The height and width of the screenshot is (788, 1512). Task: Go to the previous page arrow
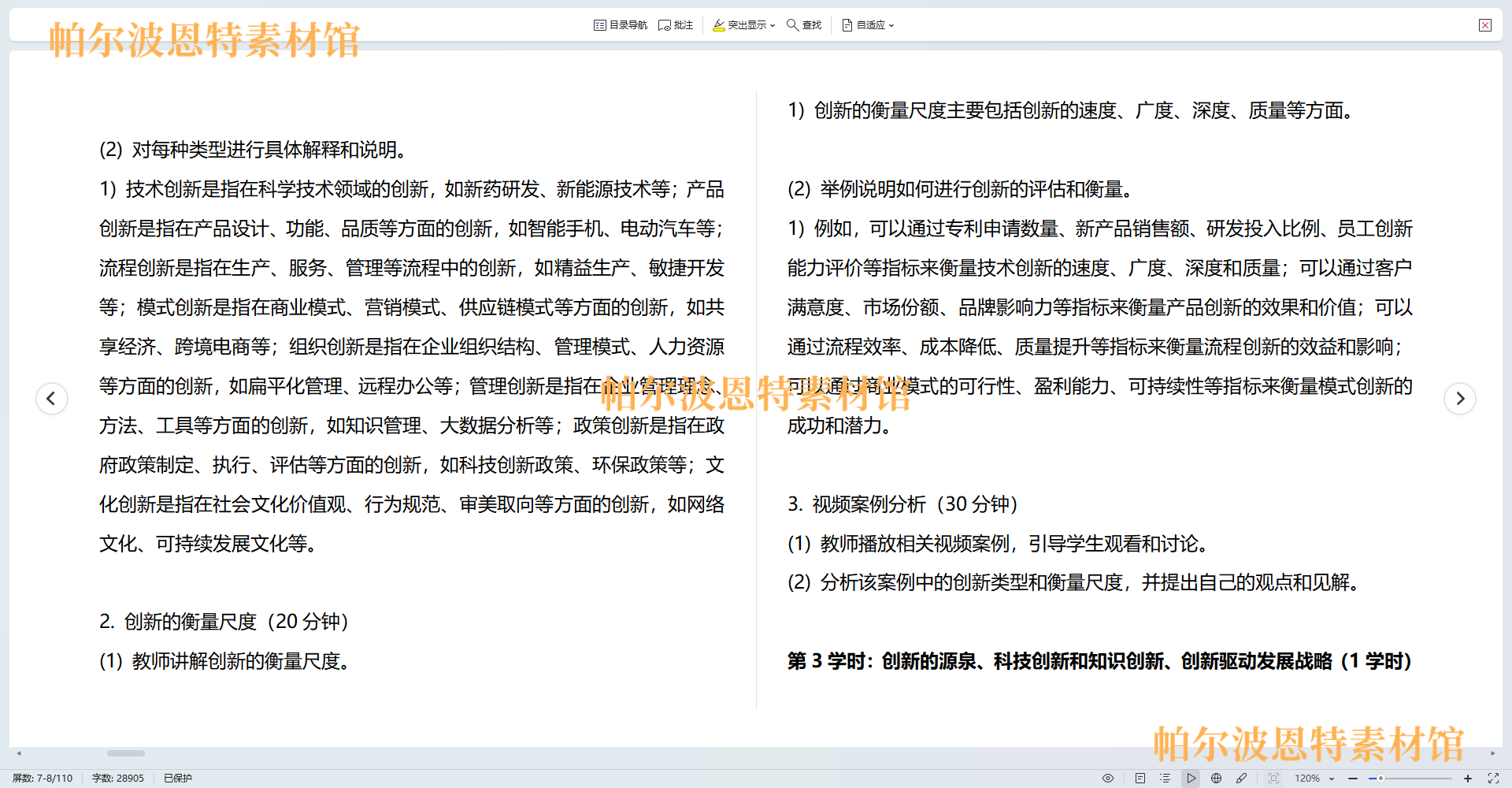click(x=52, y=398)
